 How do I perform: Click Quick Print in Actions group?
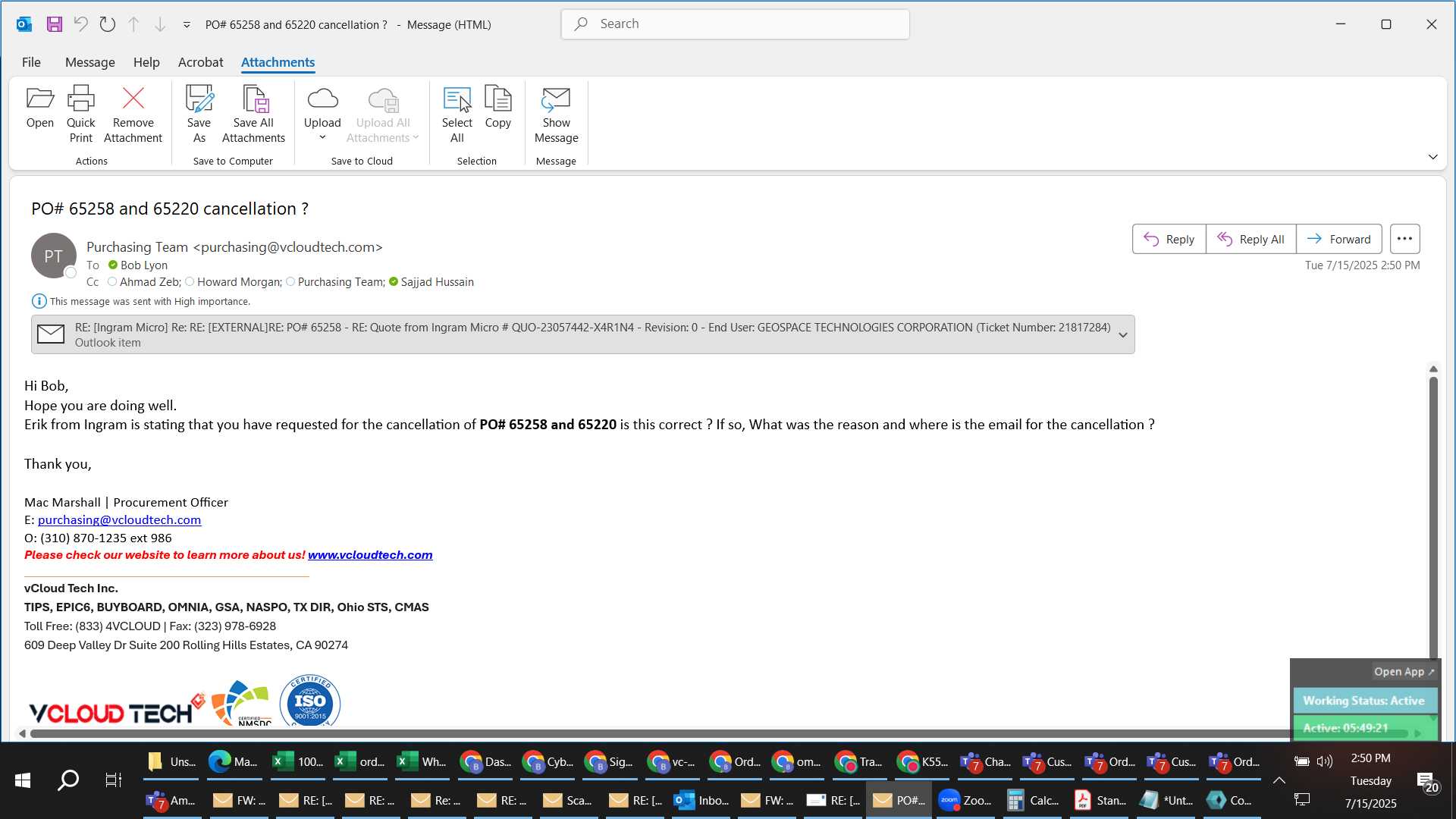(x=80, y=114)
